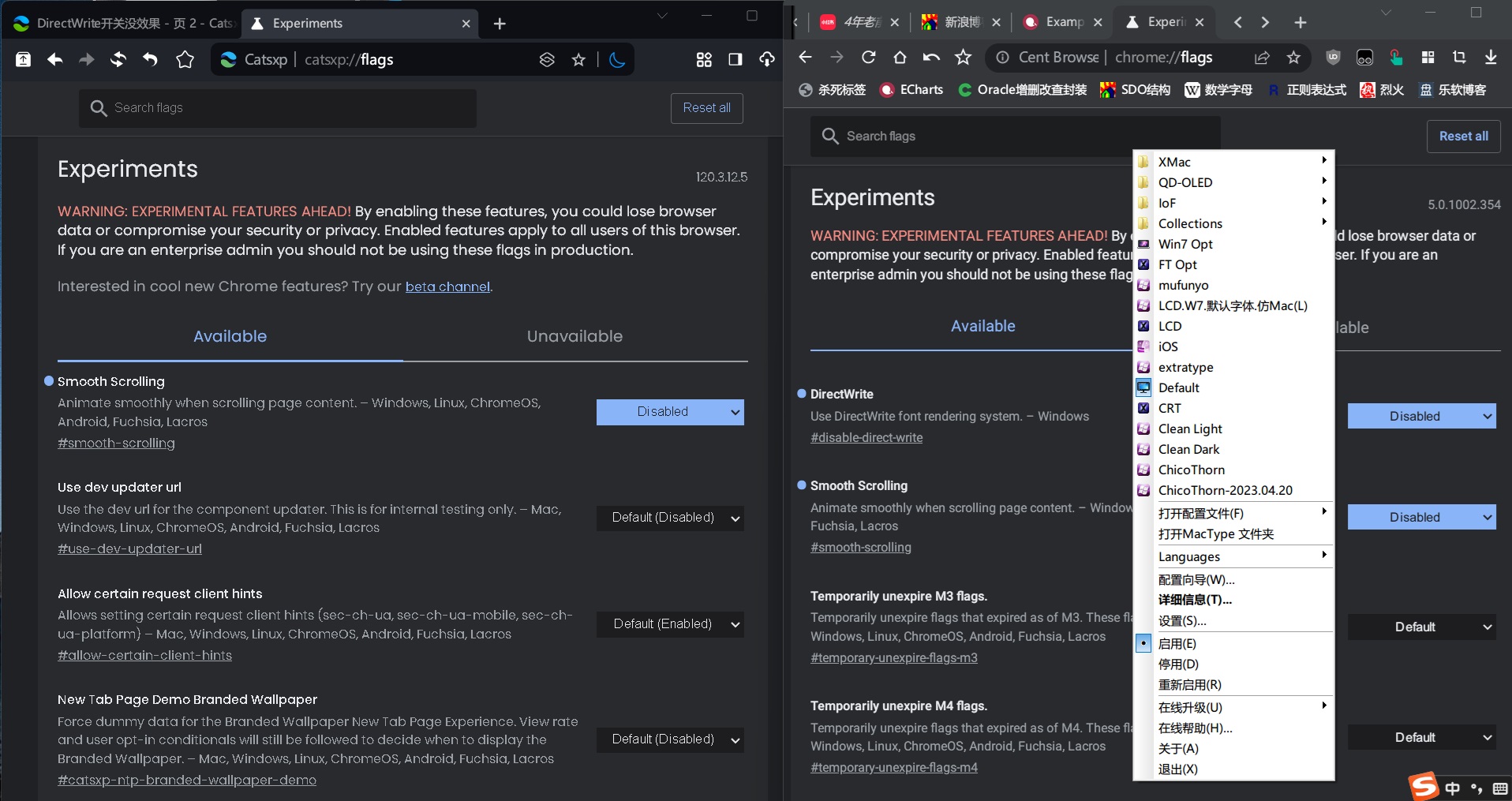This screenshot has width=1512, height=801.
Task: Open ECharts bookmark in Cent Browser
Action: click(x=911, y=90)
